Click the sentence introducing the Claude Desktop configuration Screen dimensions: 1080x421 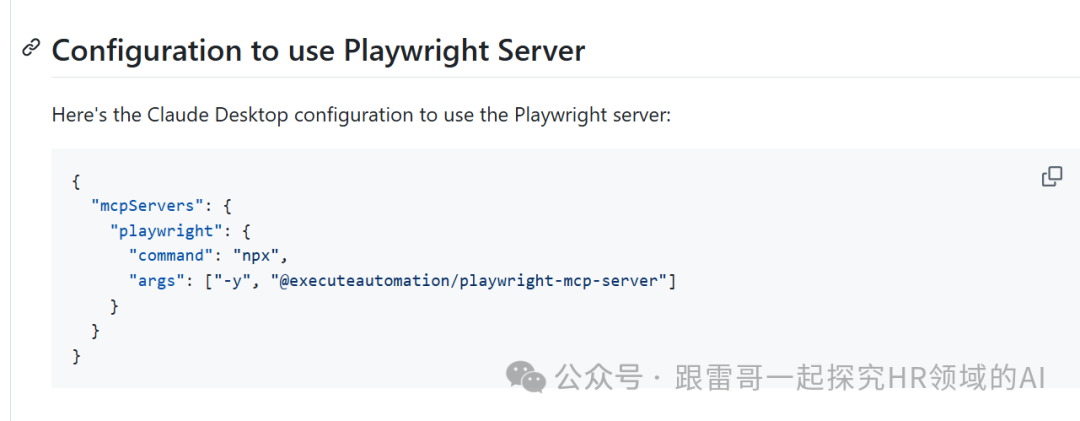pos(361,115)
